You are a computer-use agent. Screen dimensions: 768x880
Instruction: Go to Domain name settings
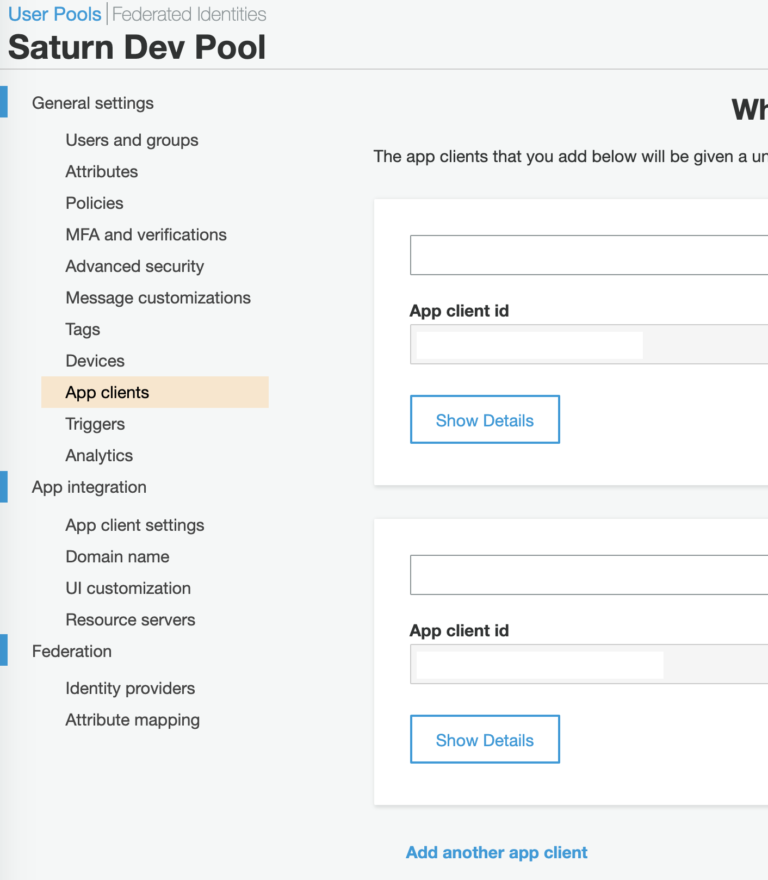pyautogui.click(x=117, y=557)
